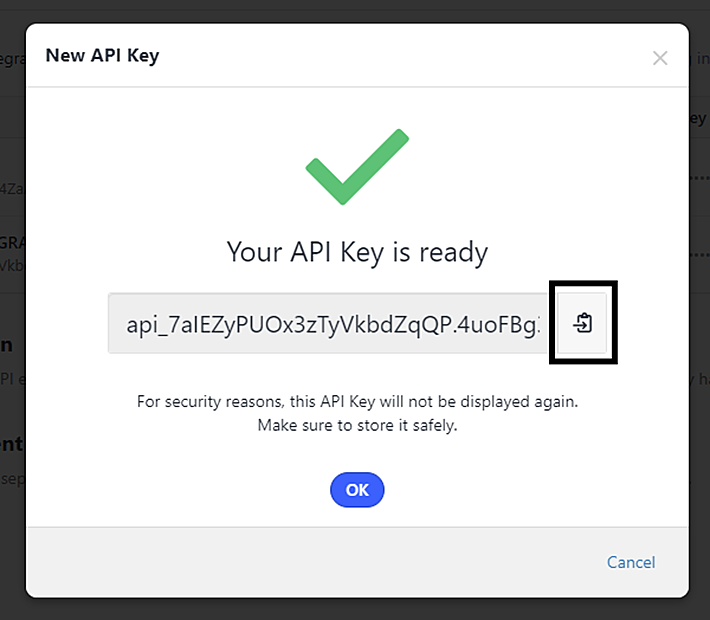The height and width of the screenshot is (620, 710).
Task: Click the 'Your API Key is ready' heading
Action: (357, 252)
